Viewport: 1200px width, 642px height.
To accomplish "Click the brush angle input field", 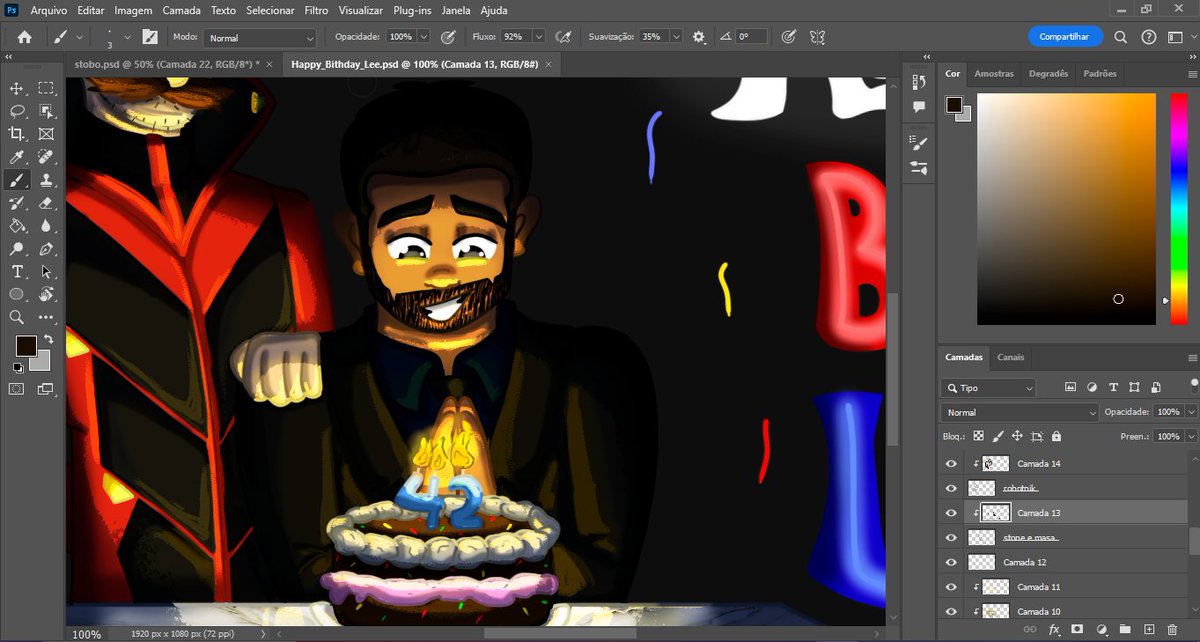I will [751, 37].
